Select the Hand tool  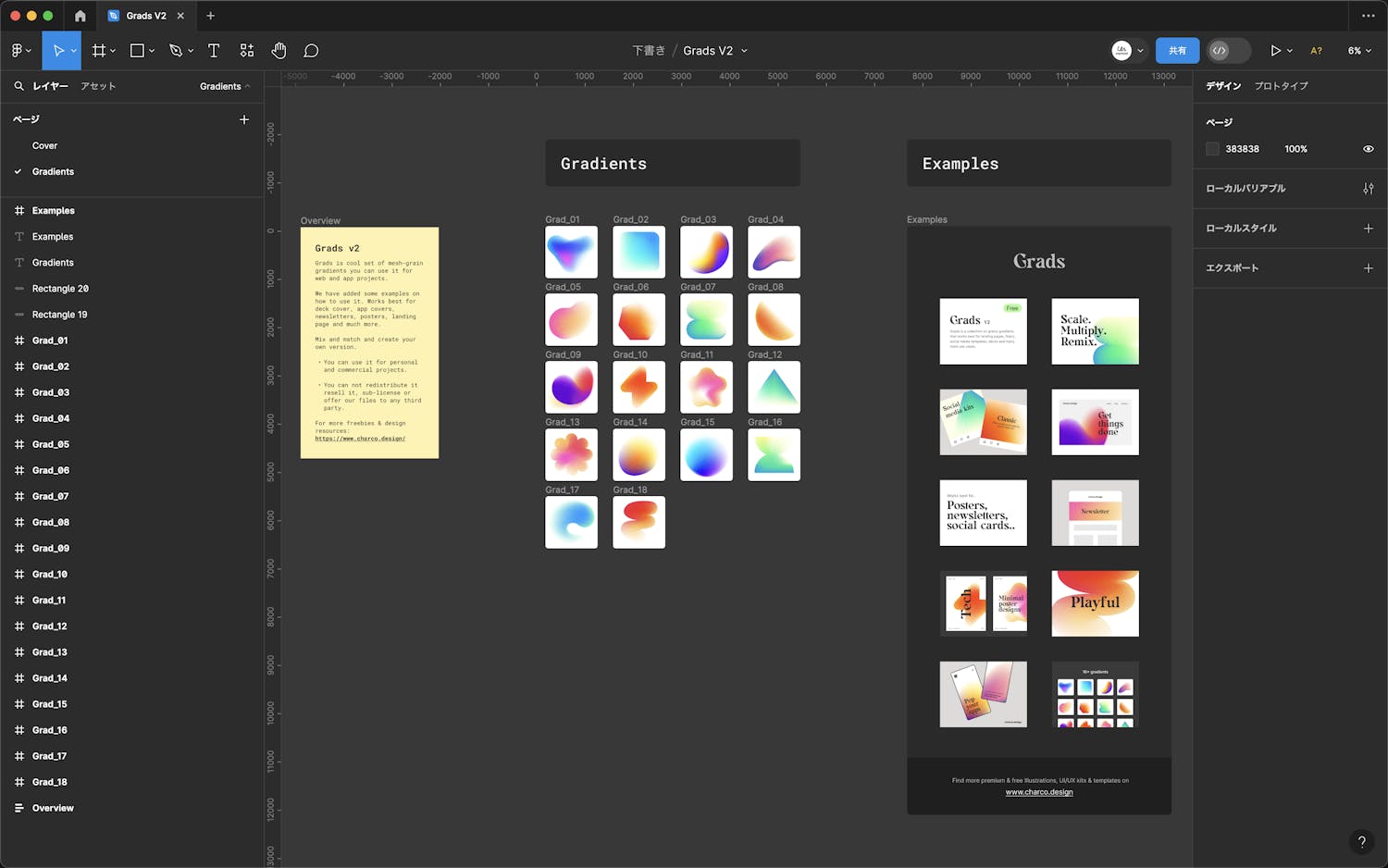[x=279, y=51]
